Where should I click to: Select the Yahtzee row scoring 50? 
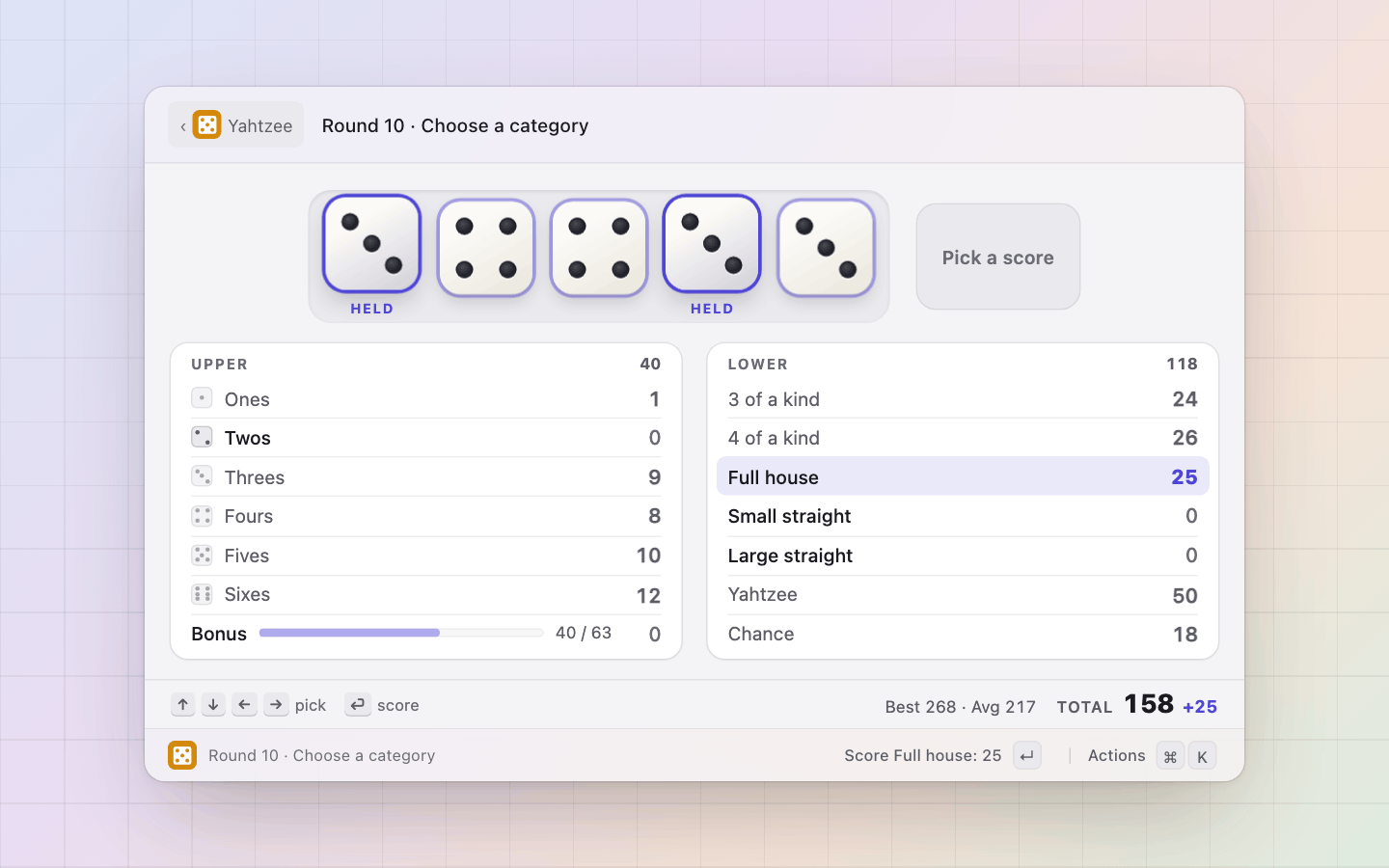click(963, 595)
